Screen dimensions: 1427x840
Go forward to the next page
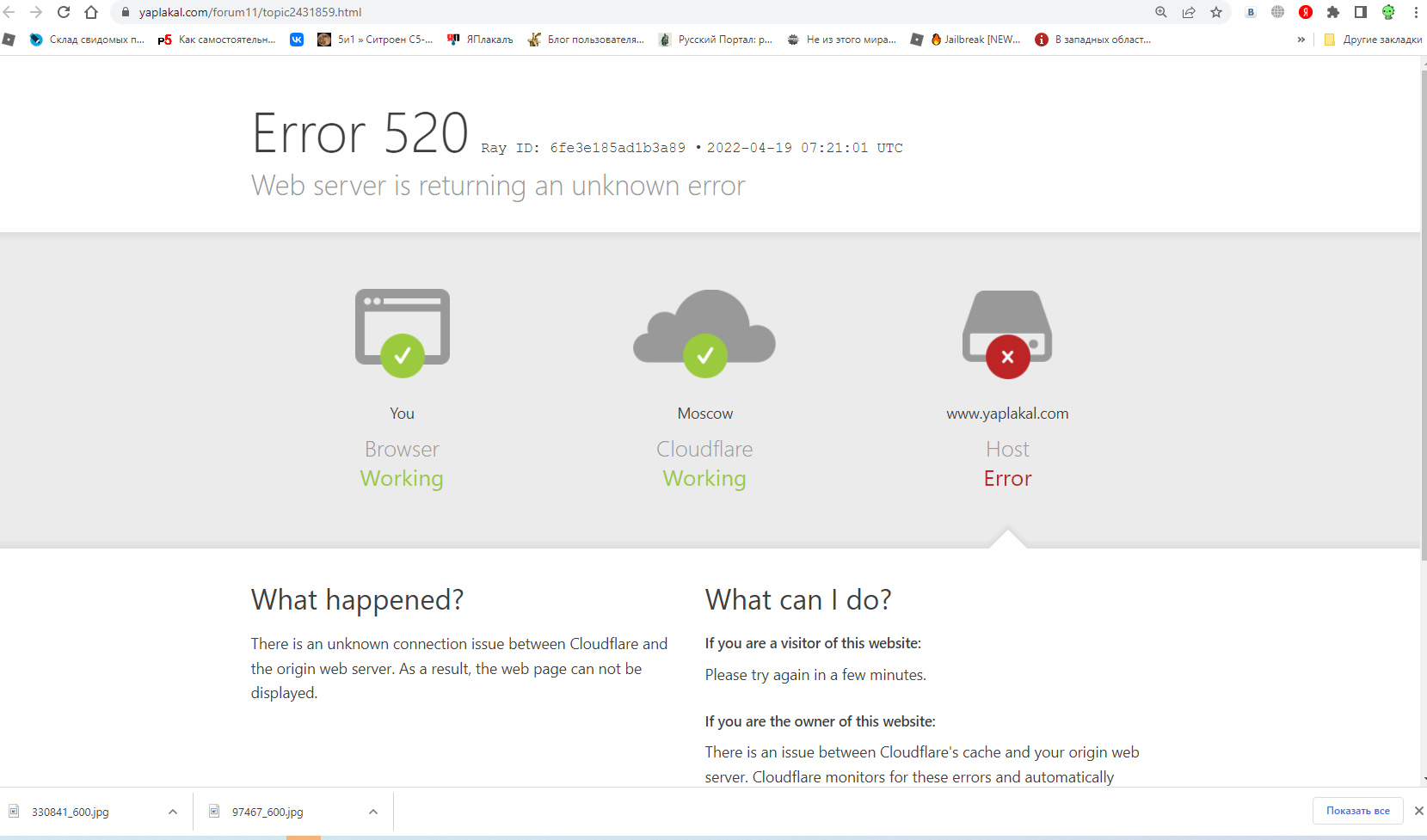pyautogui.click(x=36, y=12)
